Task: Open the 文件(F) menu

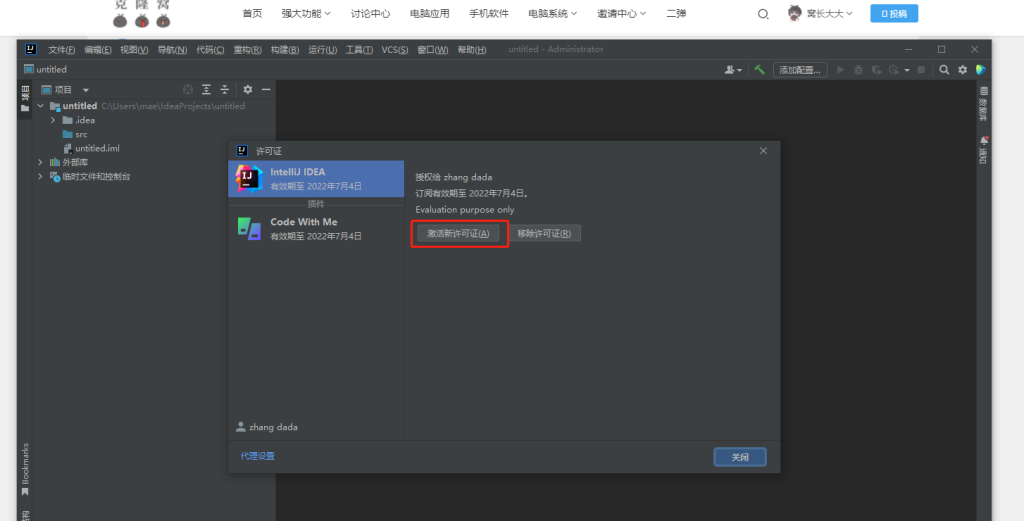Action: click(61, 50)
